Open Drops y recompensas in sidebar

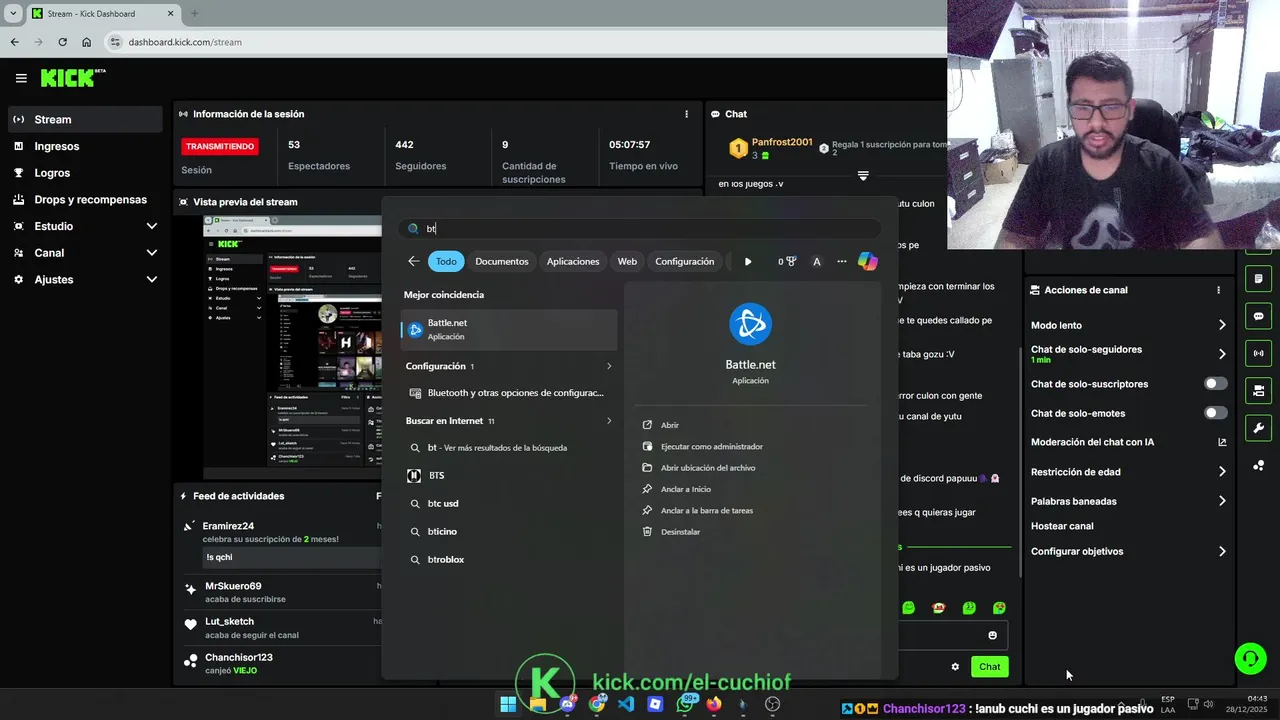(x=84, y=199)
